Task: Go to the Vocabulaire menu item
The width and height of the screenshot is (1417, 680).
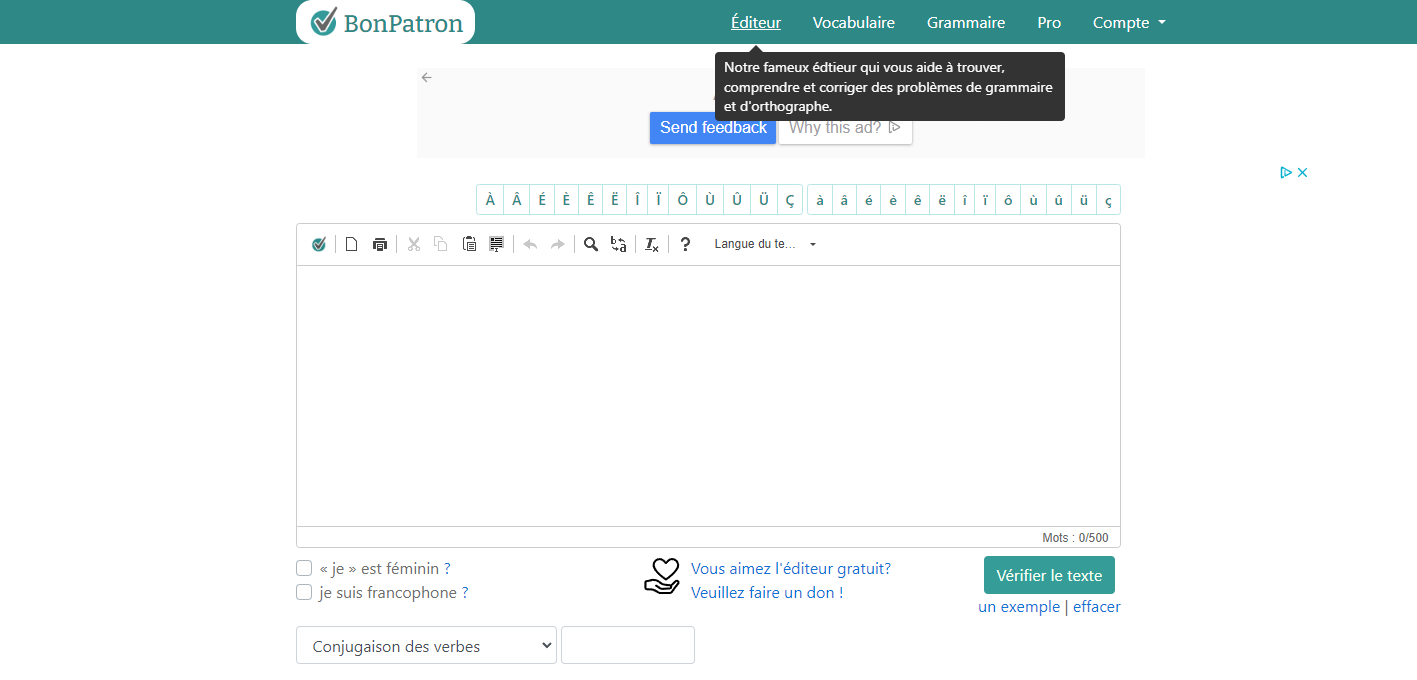Action: click(x=853, y=22)
